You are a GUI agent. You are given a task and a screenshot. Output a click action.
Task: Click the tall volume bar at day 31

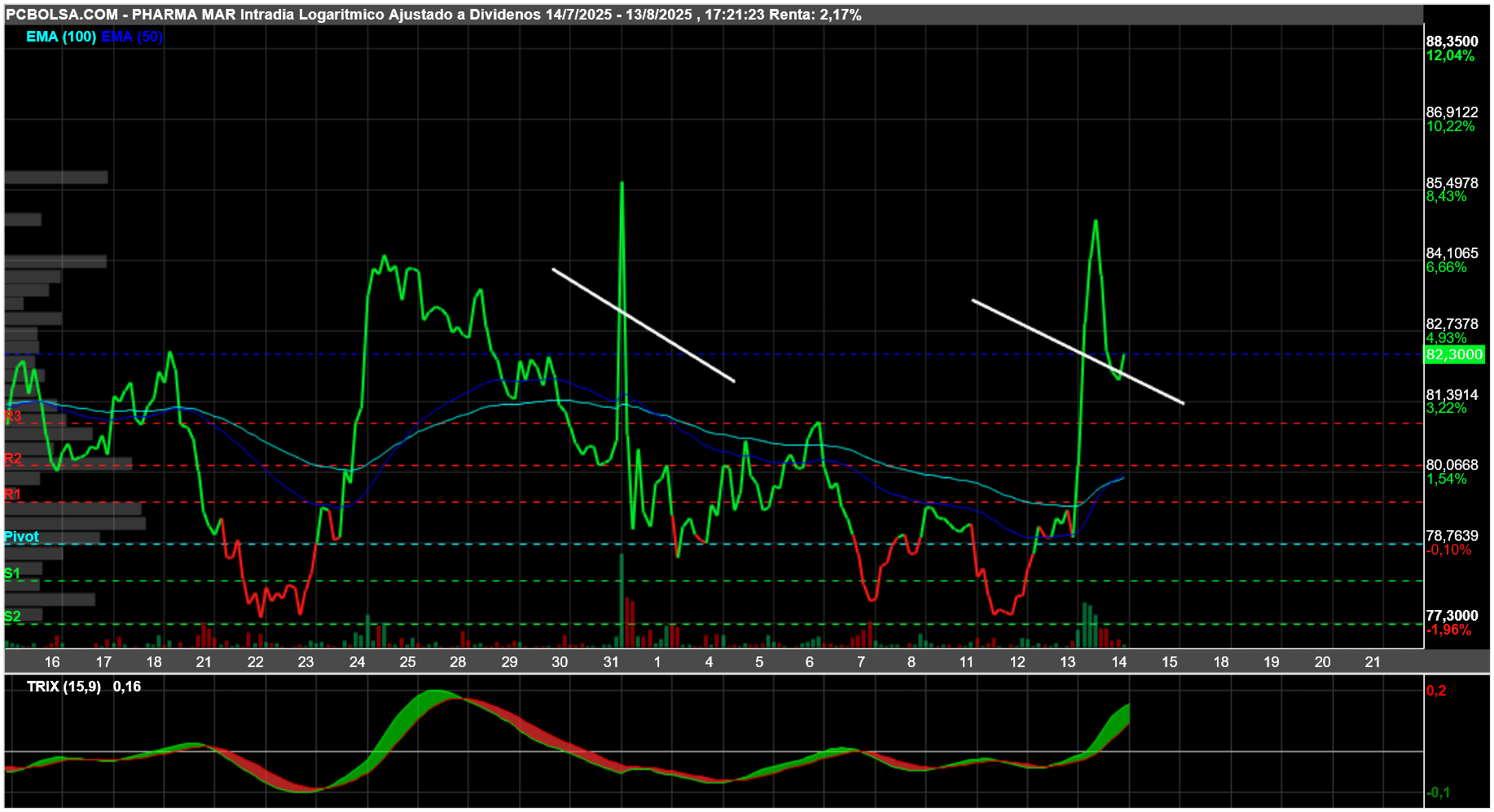(x=622, y=600)
